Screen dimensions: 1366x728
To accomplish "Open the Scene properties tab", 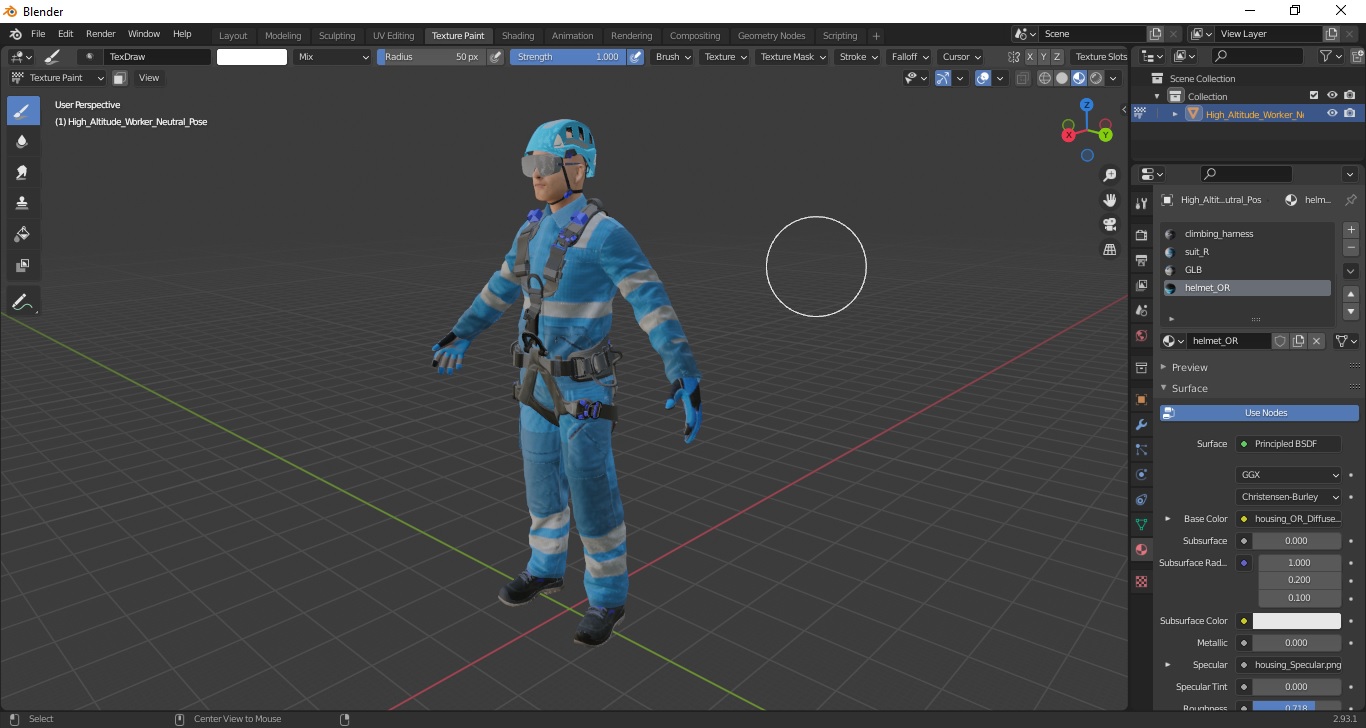I will [x=1141, y=311].
